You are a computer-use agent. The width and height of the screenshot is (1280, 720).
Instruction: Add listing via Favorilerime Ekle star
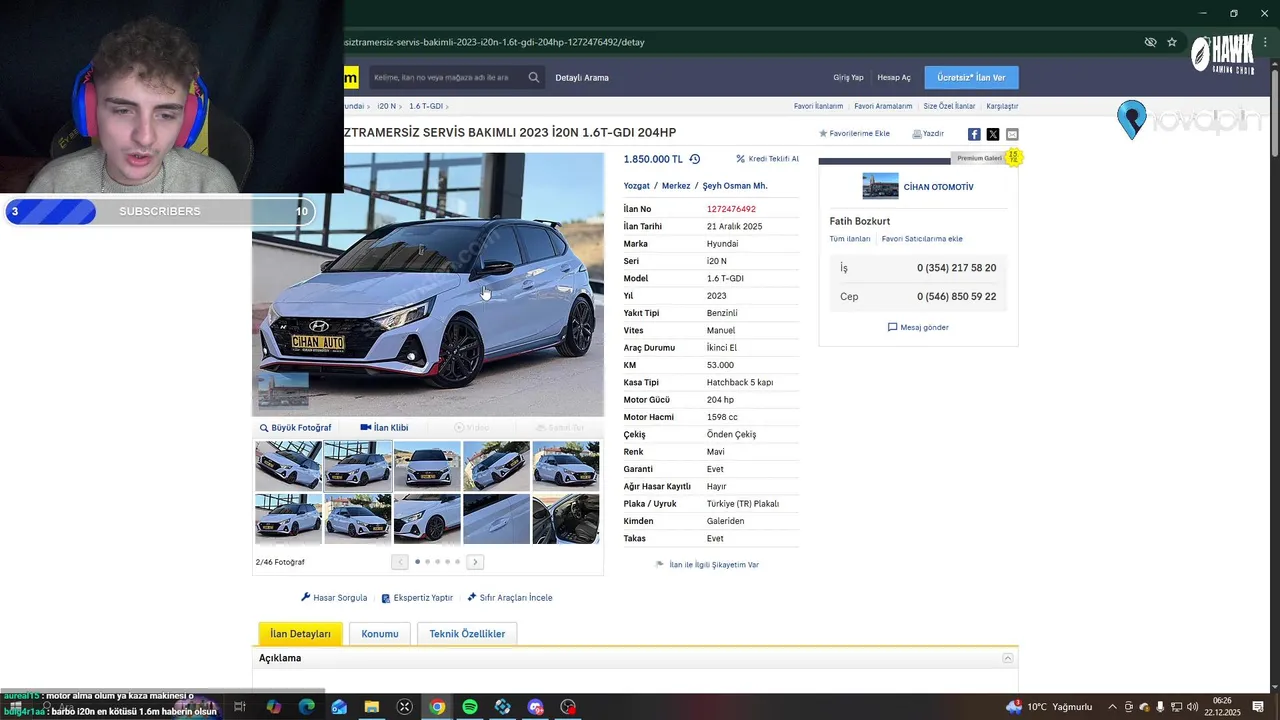click(x=854, y=133)
